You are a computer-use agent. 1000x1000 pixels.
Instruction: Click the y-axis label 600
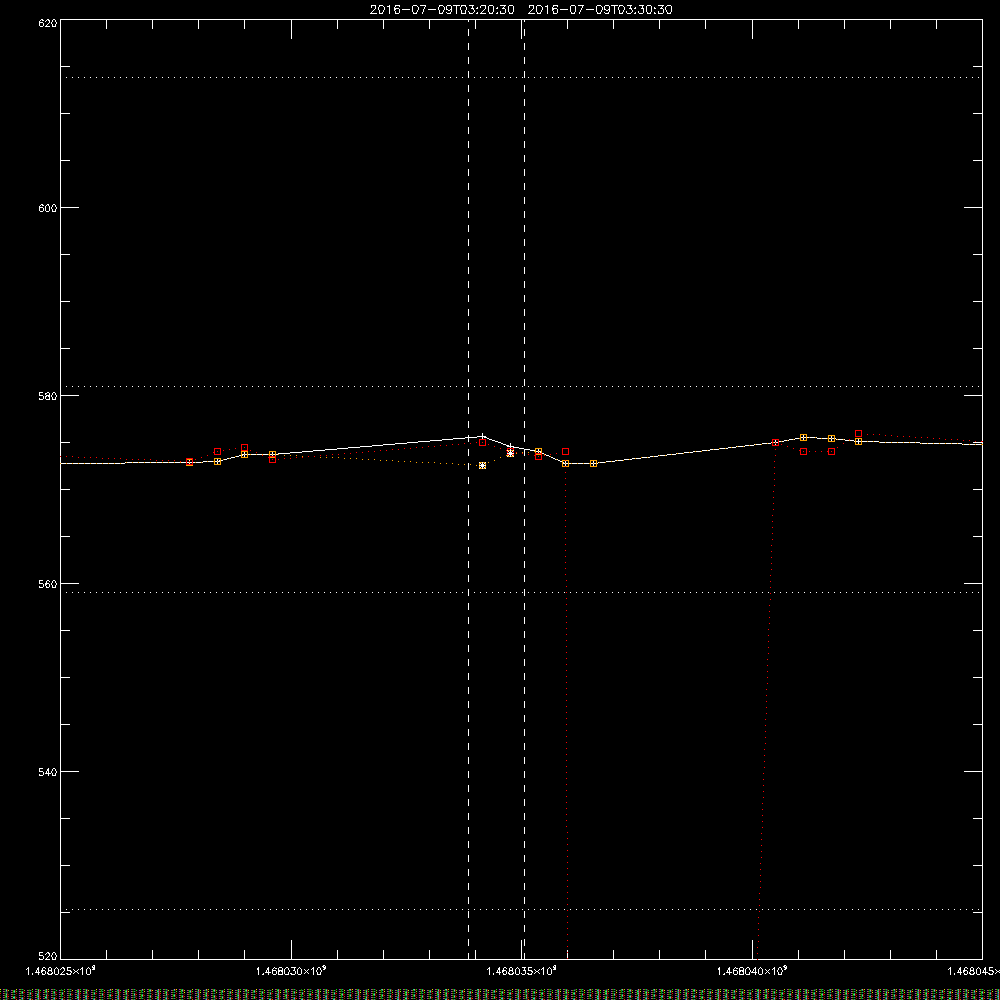(x=48, y=208)
